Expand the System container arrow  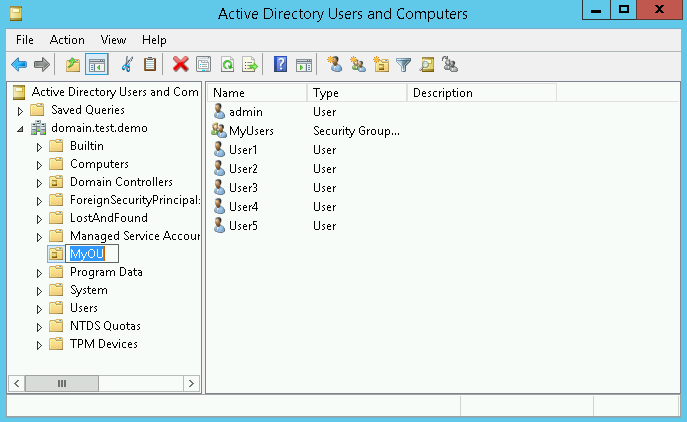pos(39,291)
